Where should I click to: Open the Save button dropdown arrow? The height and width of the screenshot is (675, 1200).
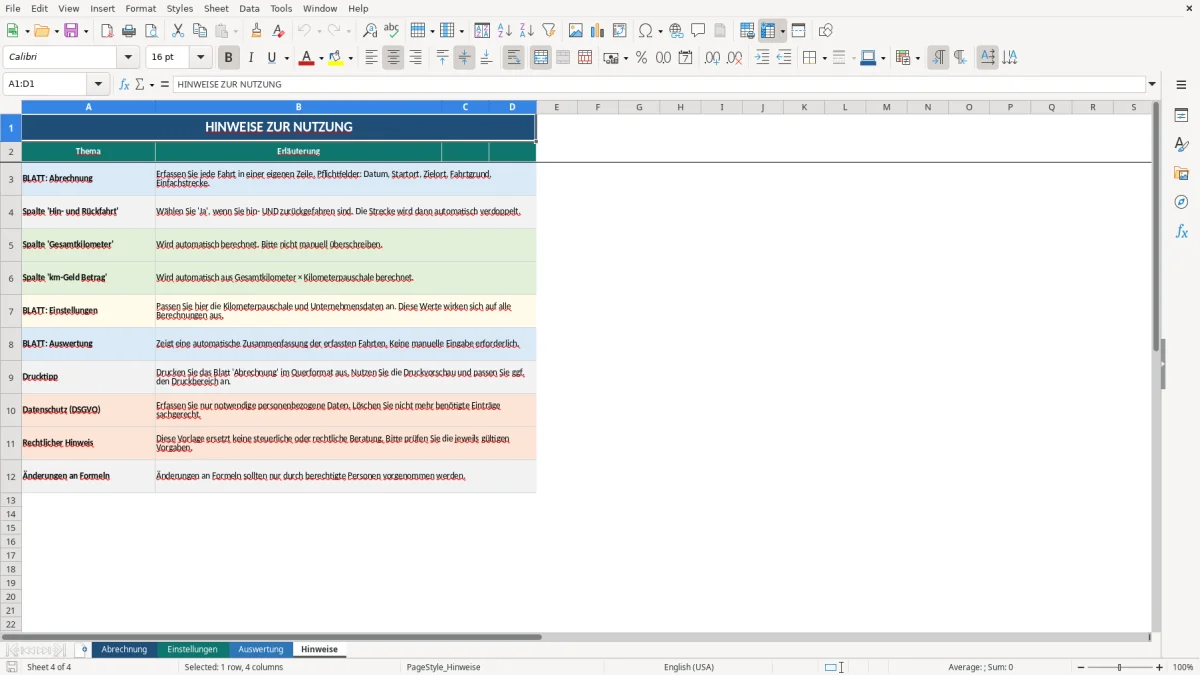86,31
